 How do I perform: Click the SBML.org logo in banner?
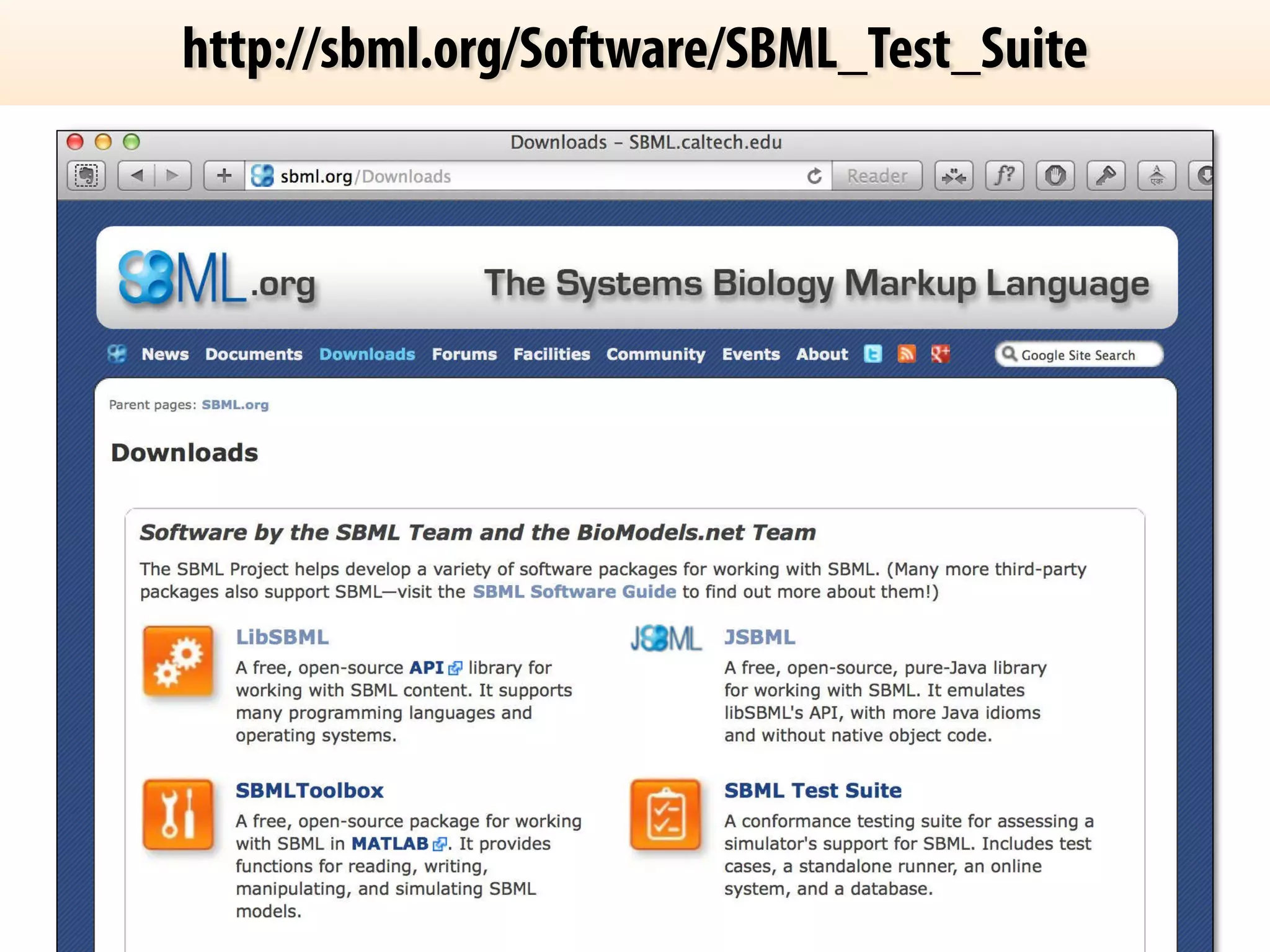click(x=217, y=279)
